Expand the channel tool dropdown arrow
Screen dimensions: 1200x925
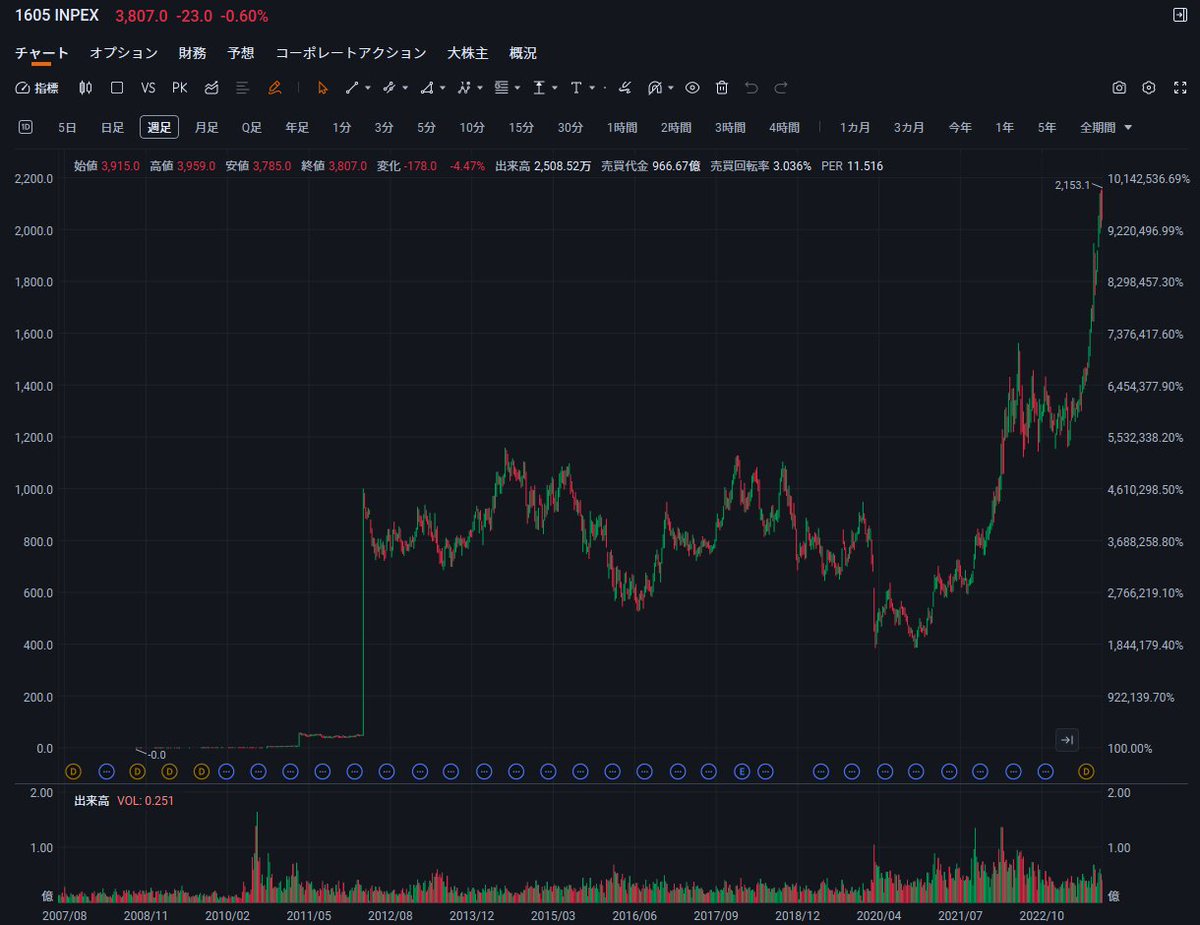click(405, 88)
